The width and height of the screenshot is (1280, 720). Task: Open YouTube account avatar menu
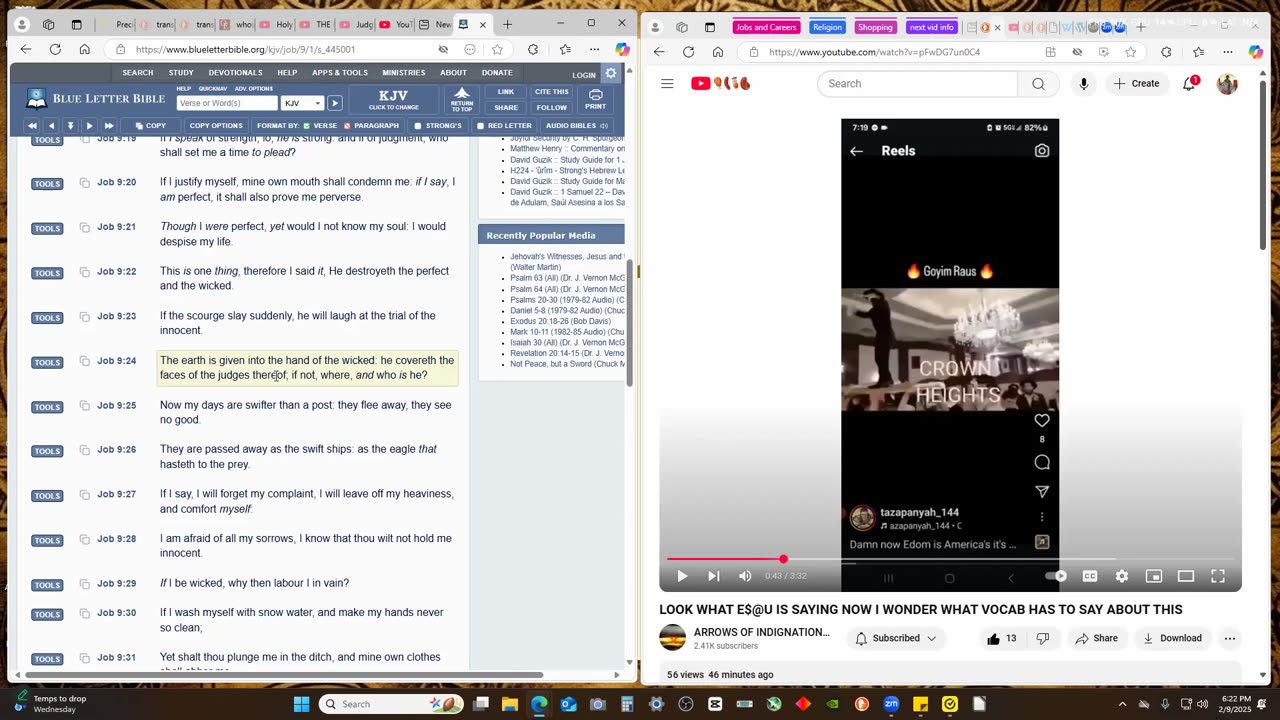click(1227, 84)
